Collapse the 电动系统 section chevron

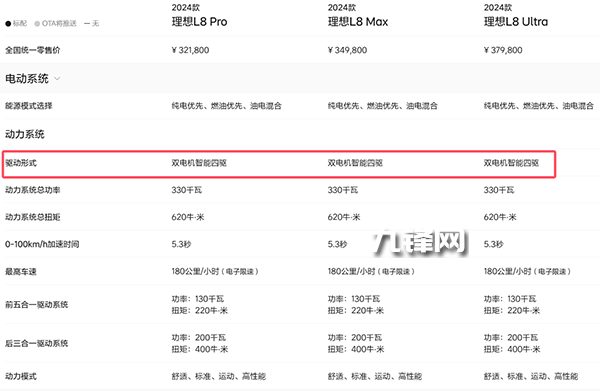click(57, 79)
